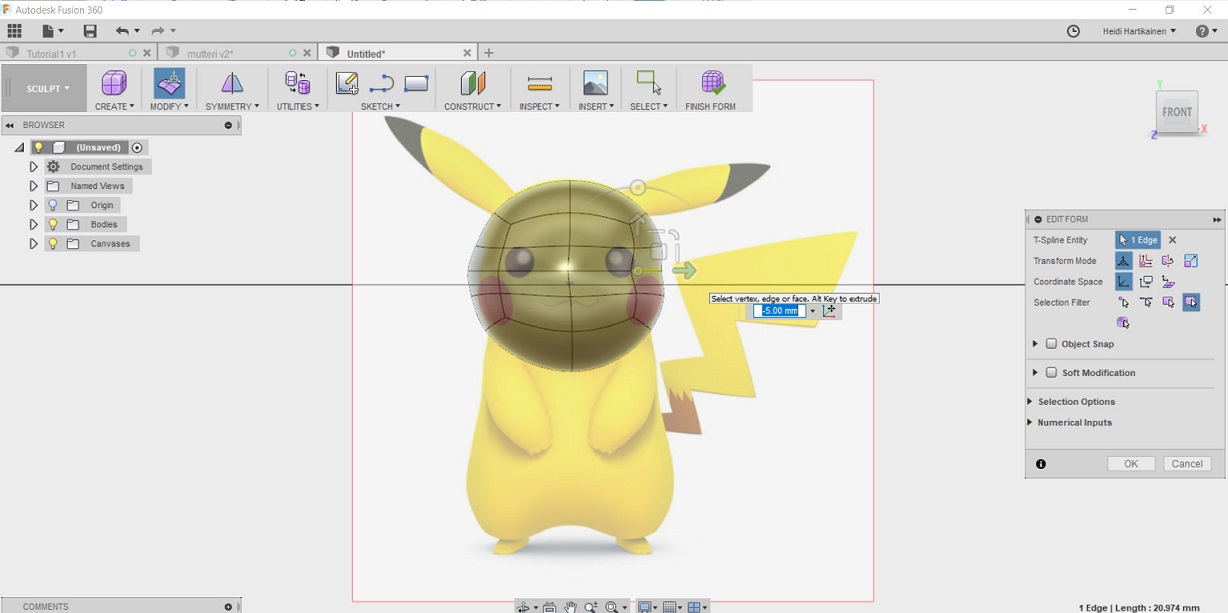The width and height of the screenshot is (1228, 613).
Task: Click the Redo arrow
Action: click(x=158, y=31)
